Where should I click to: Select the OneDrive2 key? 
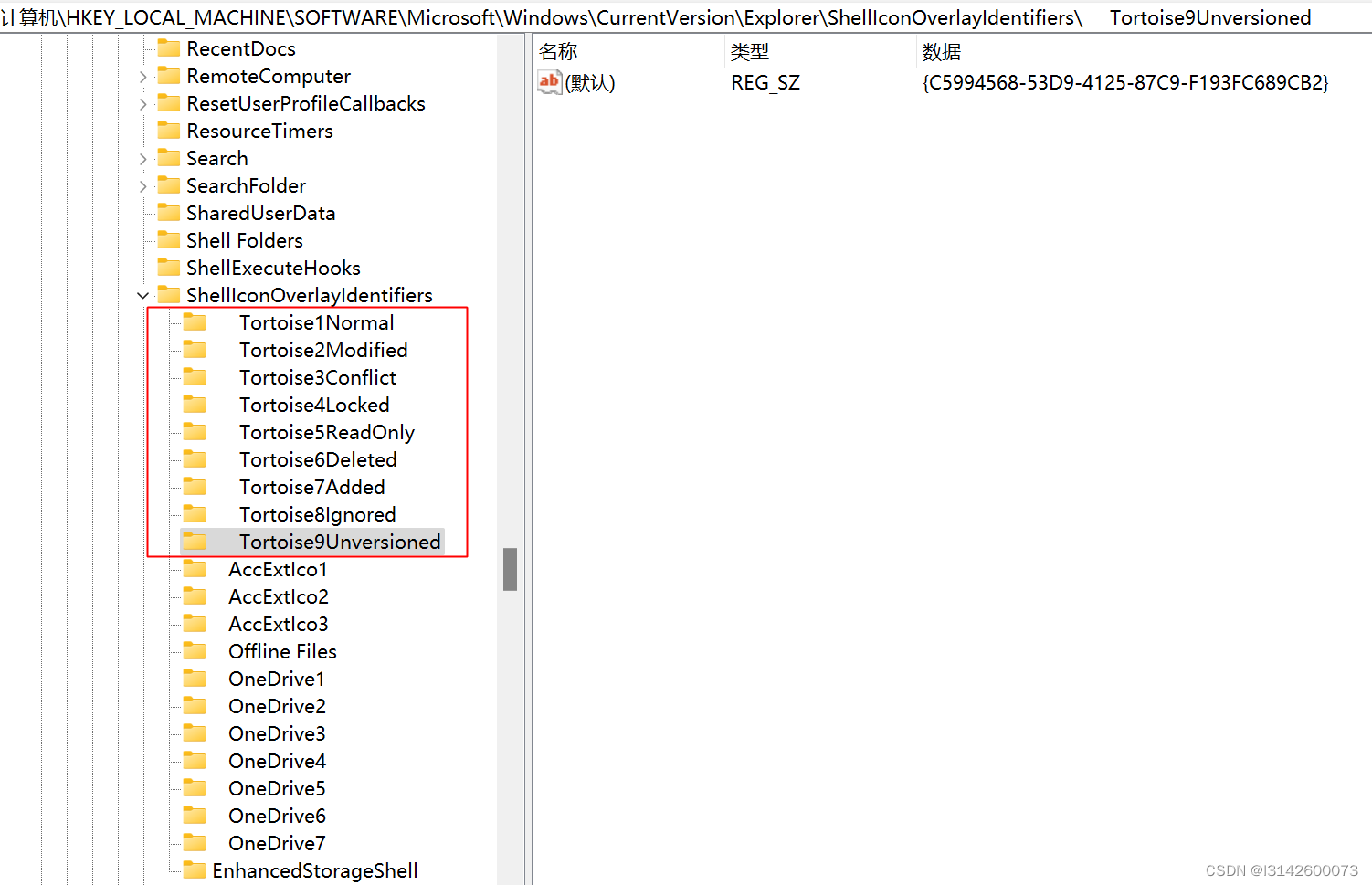pos(277,706)
